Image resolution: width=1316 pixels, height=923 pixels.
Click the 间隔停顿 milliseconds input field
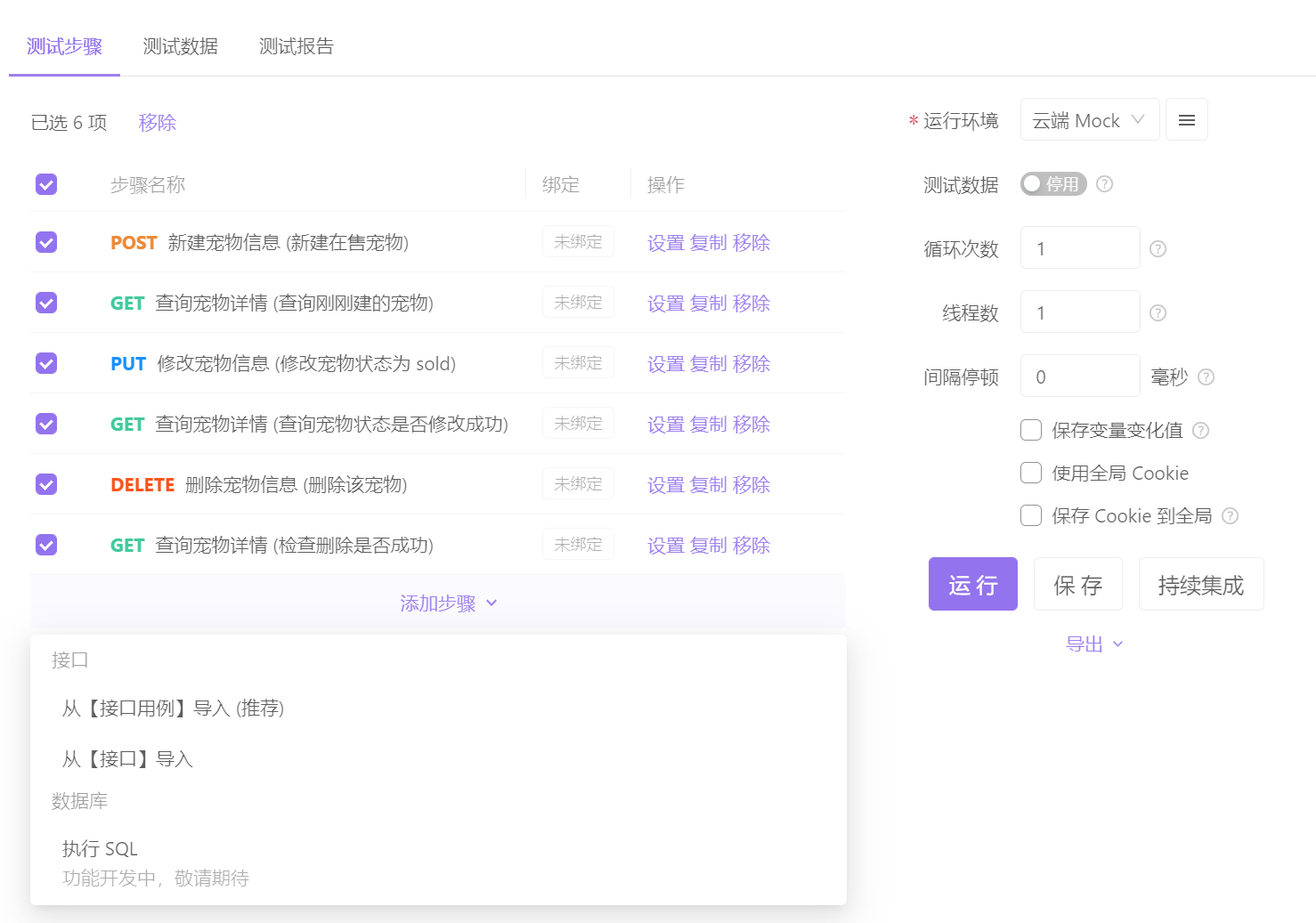(1080, 376)
